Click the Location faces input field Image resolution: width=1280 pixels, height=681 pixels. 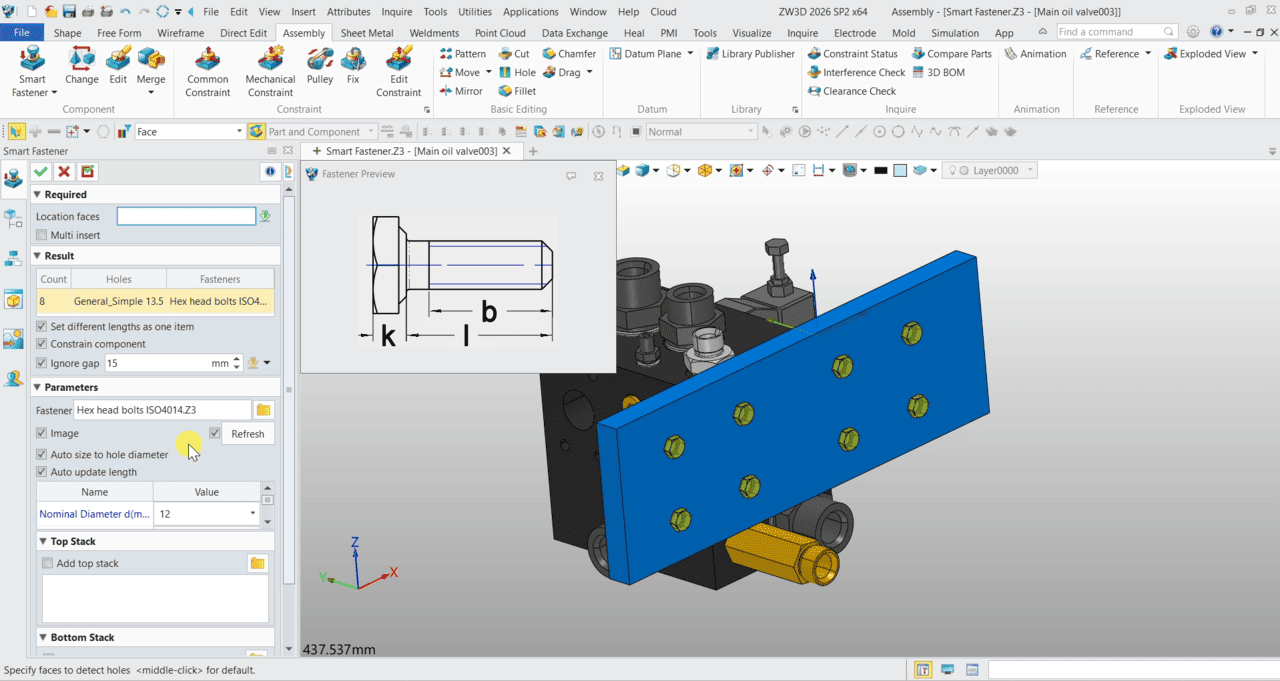coord(186,216)
